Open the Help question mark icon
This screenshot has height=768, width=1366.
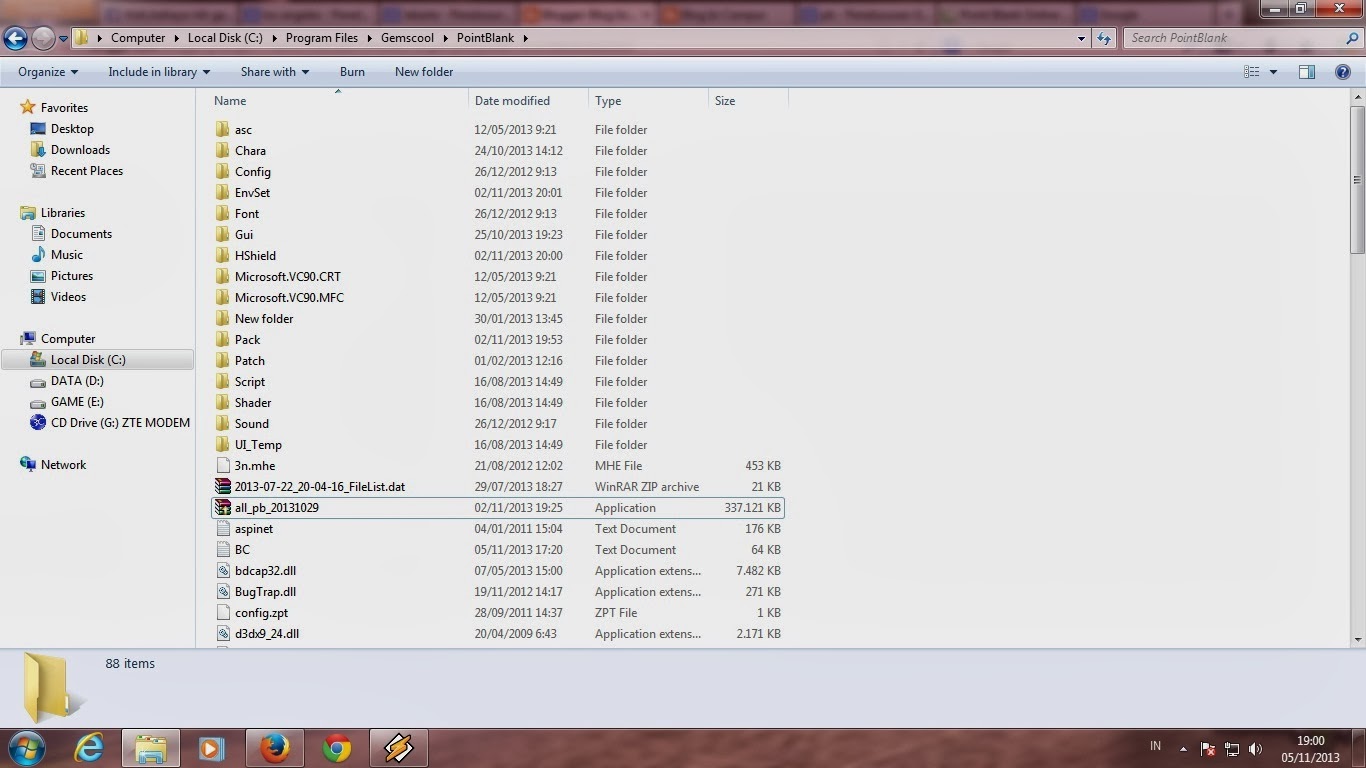tap(1344, 72)
